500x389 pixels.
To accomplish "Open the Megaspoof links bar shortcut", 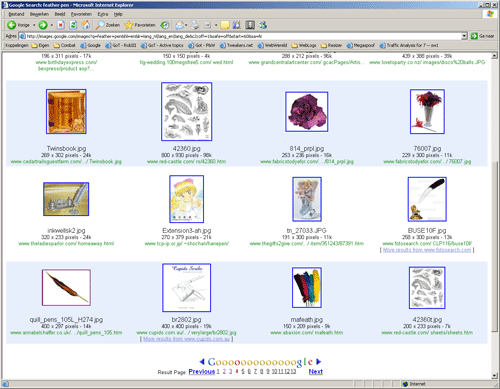I will click(x=361, y=45).
